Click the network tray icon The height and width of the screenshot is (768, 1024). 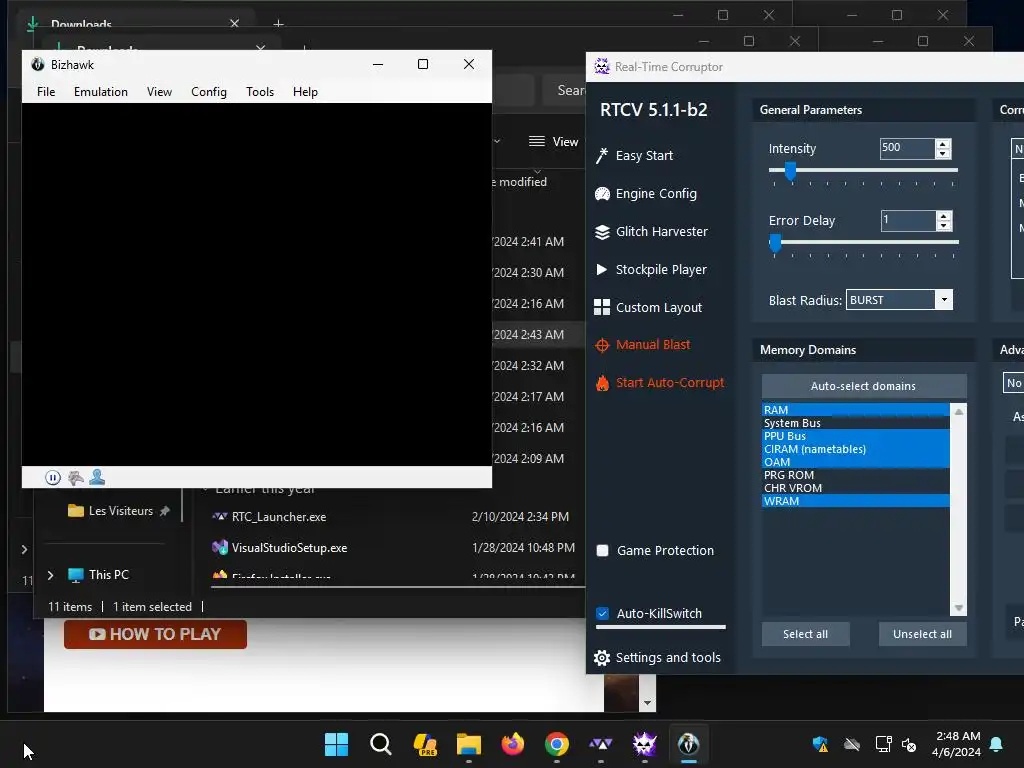(x=883, y=744)
